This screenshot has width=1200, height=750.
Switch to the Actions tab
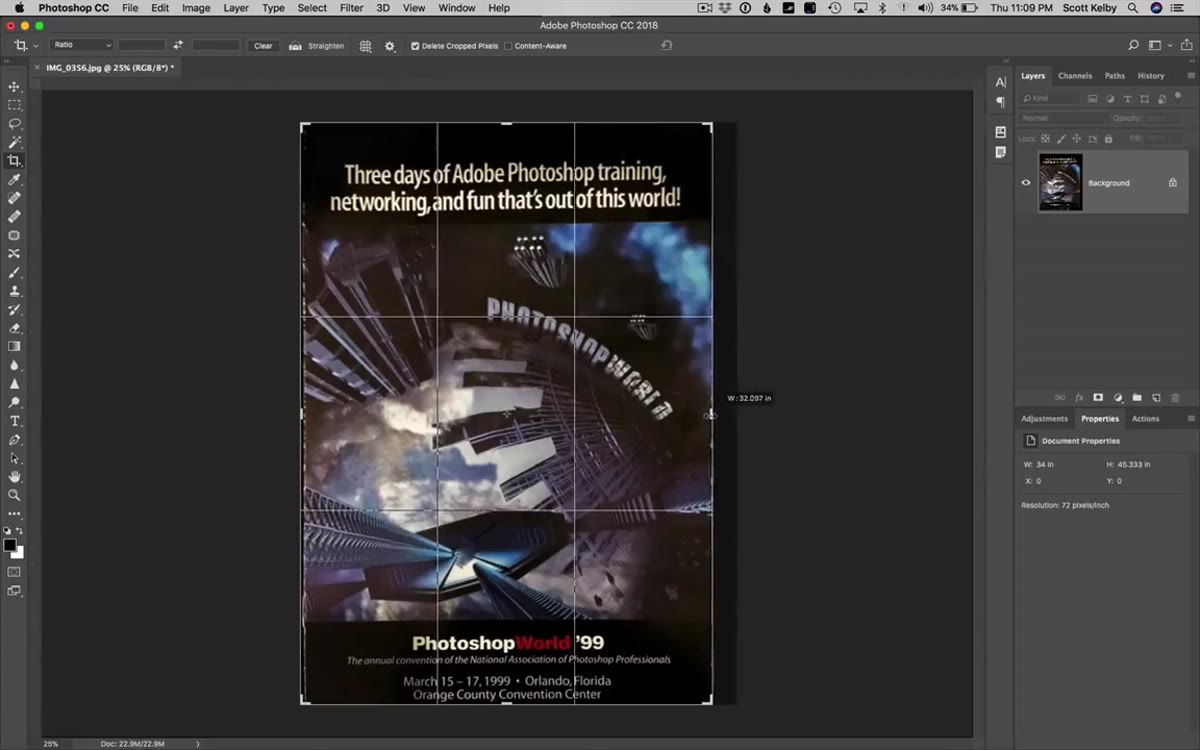[1146, 419]
